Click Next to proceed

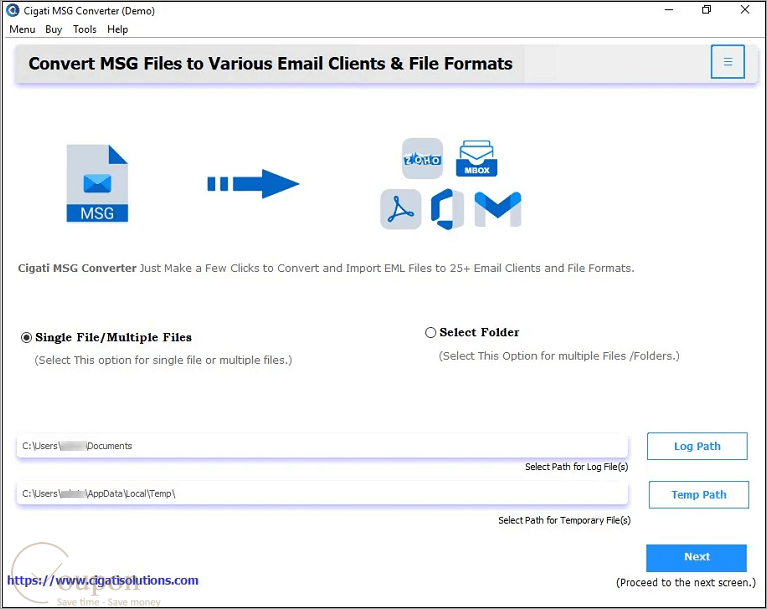[x=697, y=558]
